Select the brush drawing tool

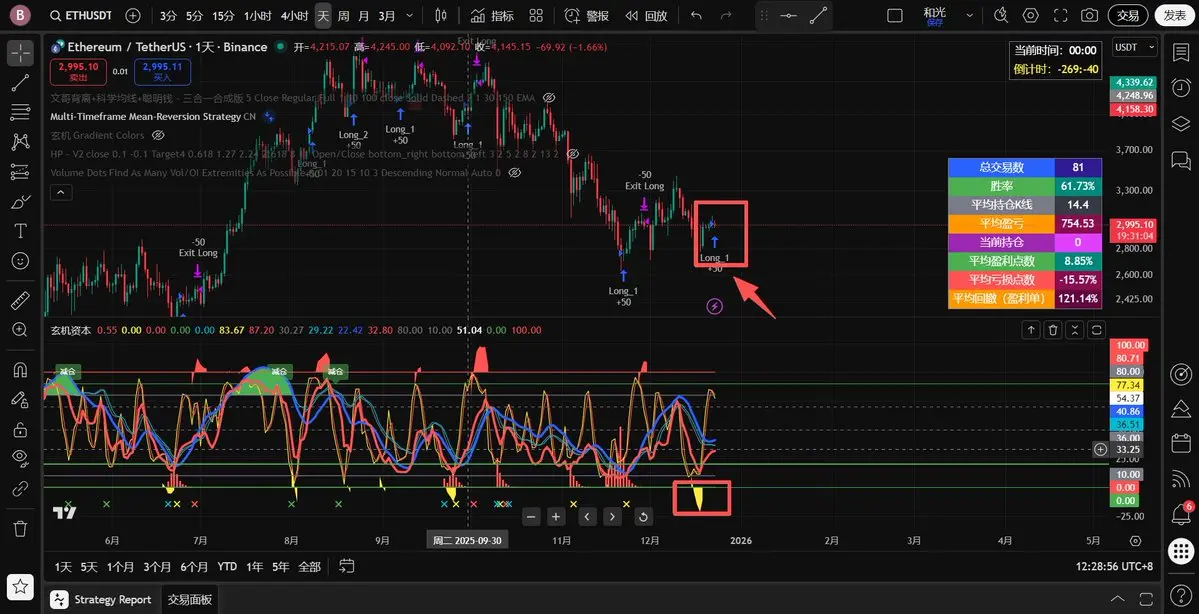(x=21, y=202)
